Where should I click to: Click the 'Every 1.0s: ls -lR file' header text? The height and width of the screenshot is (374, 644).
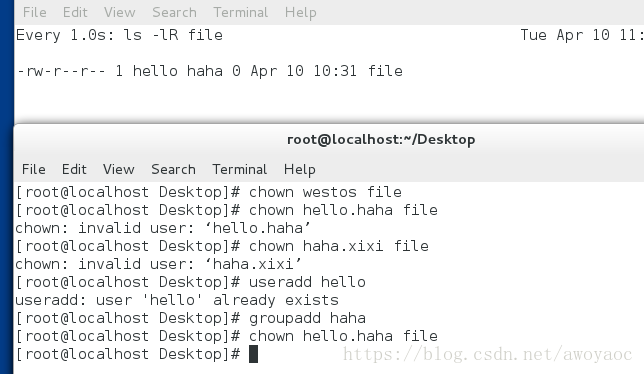119,35
